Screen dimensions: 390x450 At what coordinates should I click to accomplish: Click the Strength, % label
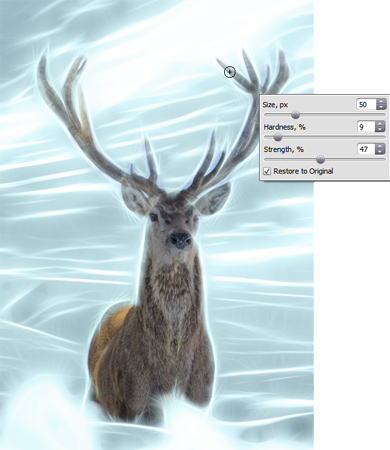click(284, 150)
